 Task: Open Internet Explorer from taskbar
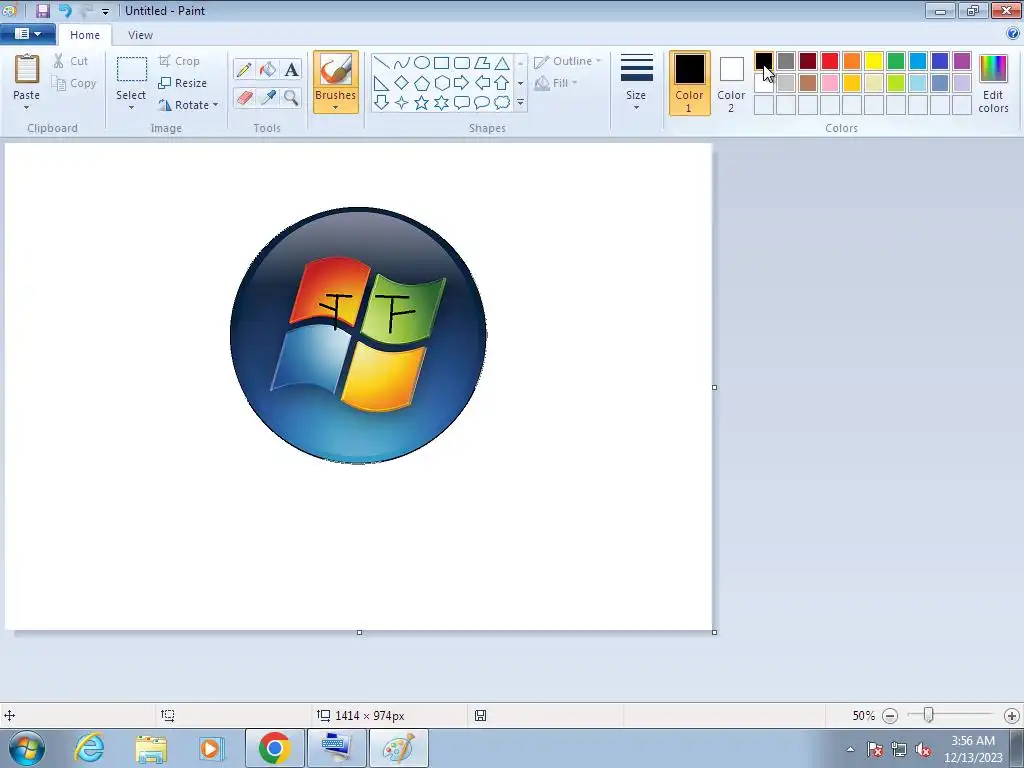tap(89, 748)
